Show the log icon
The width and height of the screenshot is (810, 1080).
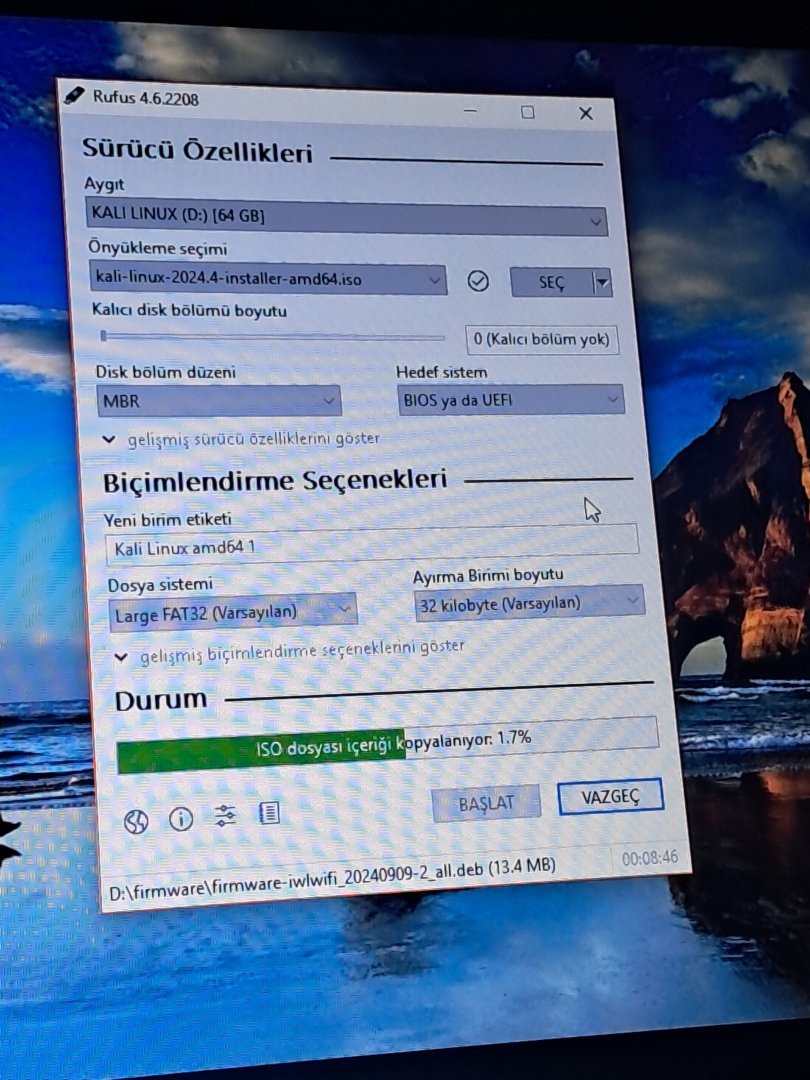click(269, 813)
